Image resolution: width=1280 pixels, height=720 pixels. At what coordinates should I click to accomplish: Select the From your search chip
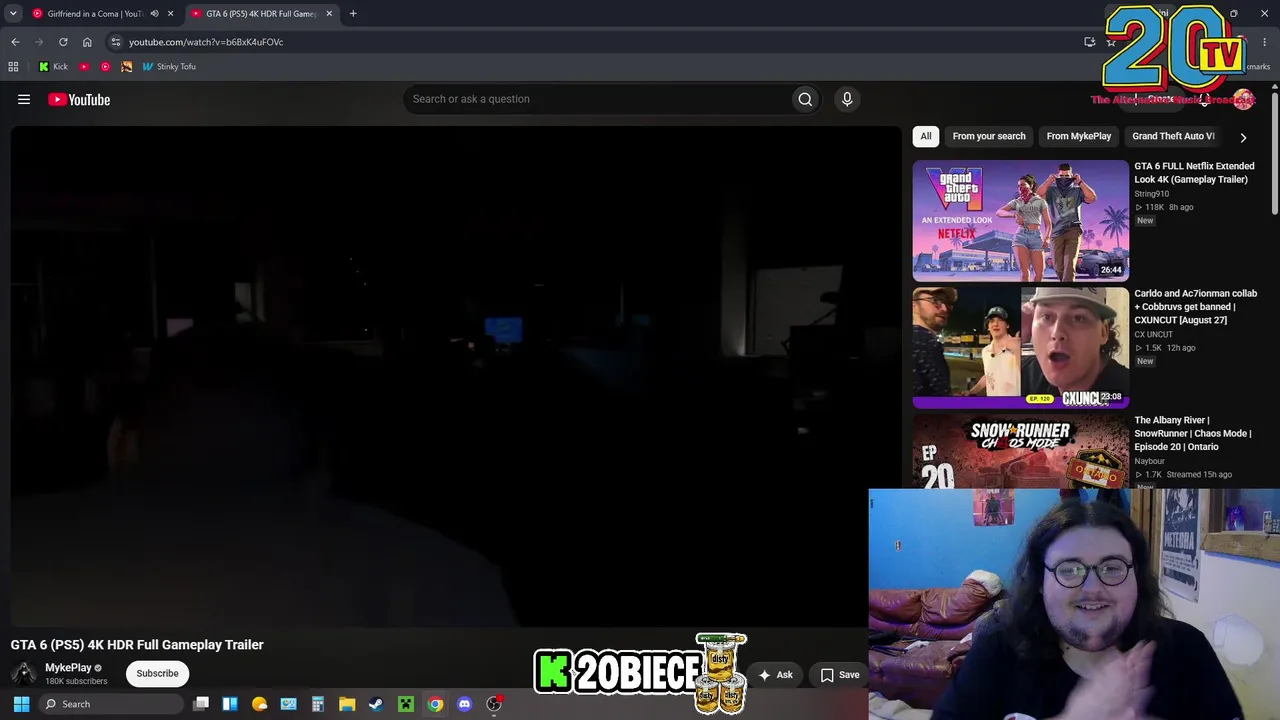(989, 136)
